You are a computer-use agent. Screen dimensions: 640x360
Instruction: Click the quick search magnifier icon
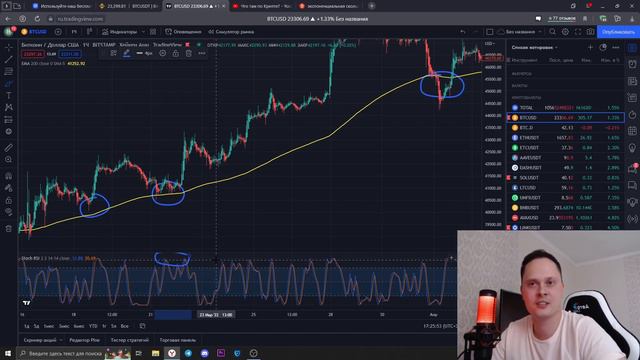click(x=552, y=32)
